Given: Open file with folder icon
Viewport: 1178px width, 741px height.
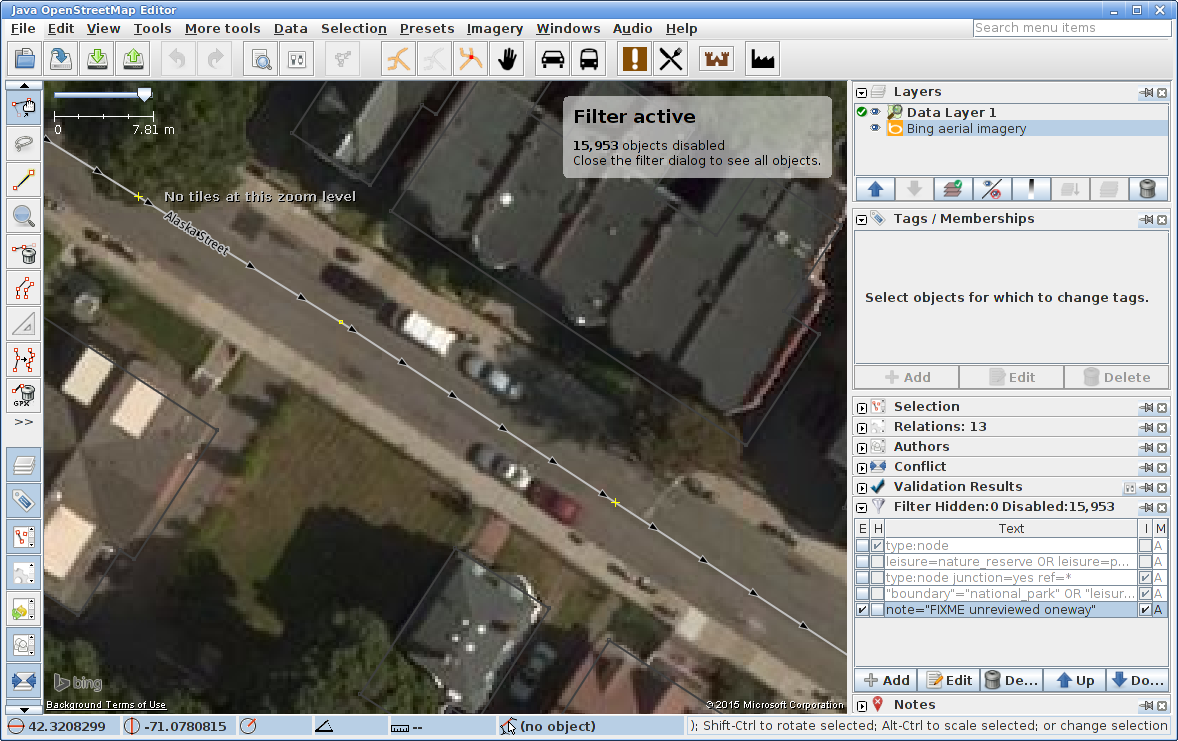Looking at the screenshot, I should 24,59.
